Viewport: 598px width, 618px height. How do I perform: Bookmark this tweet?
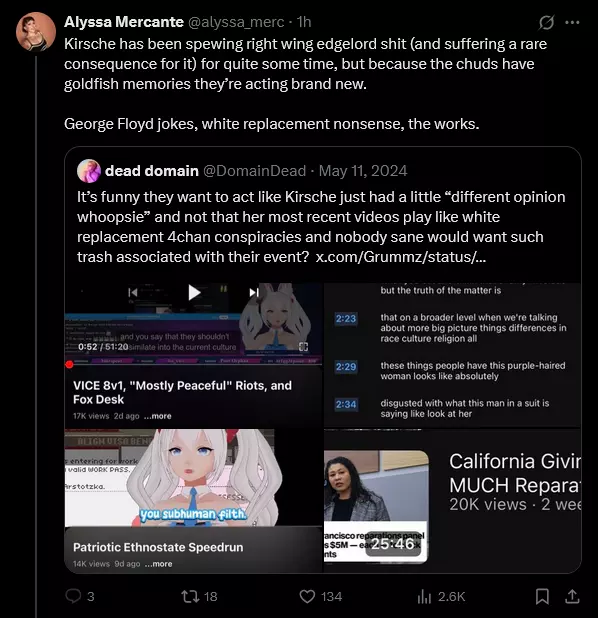(x=542, y=596)
